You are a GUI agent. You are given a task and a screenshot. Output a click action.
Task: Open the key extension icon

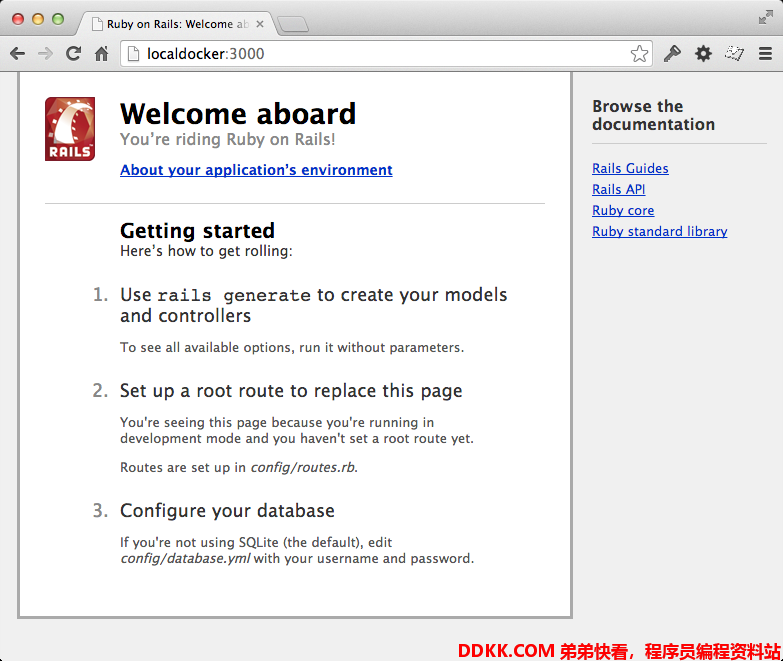672,53
